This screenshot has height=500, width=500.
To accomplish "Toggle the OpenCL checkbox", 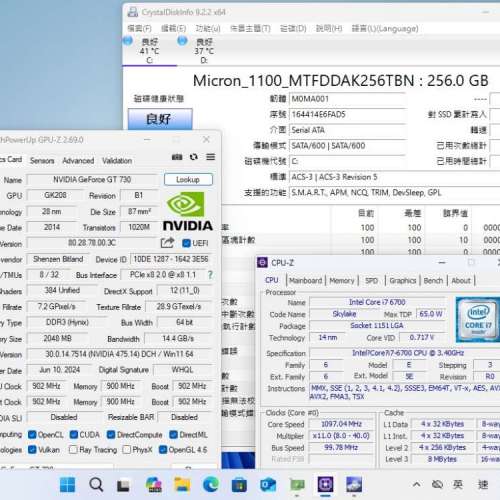I will pyautogui.click(x=32, y=435).
